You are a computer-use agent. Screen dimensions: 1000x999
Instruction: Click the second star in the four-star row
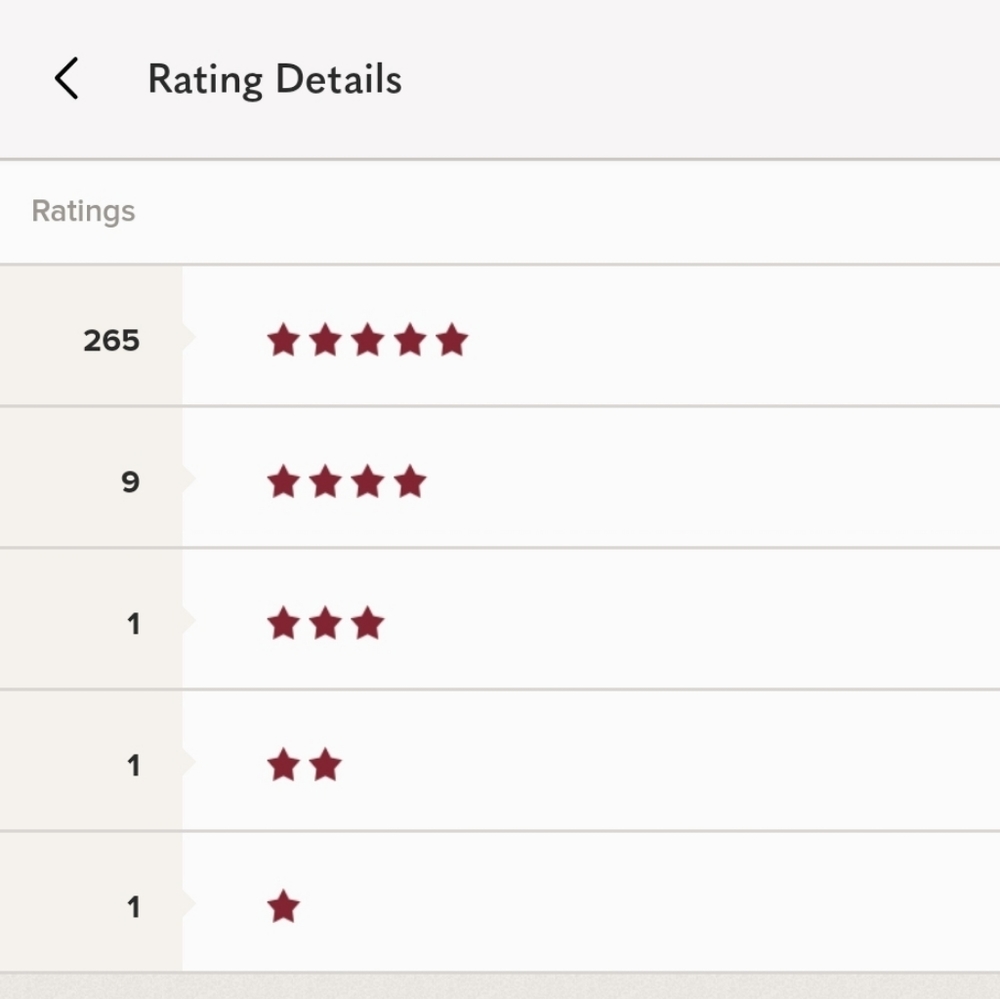tap(326, 483)
